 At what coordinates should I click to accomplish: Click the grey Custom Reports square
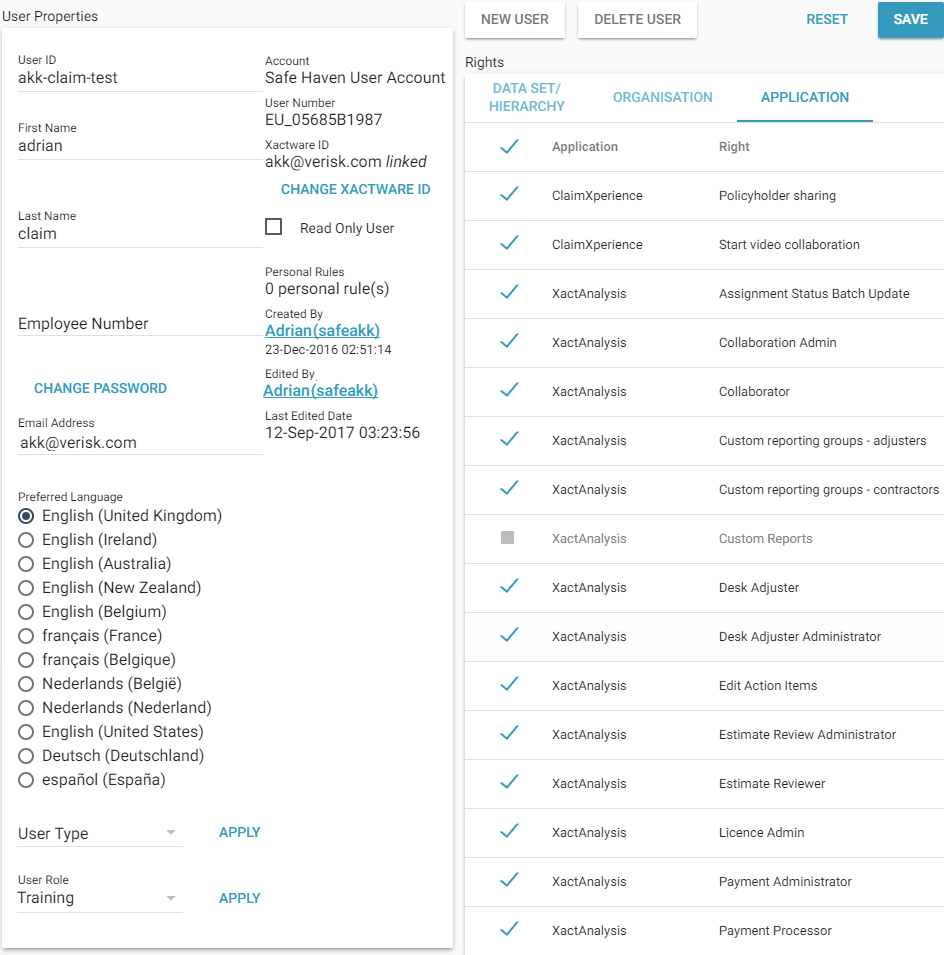pyautogui.click(x=507, y=538)
